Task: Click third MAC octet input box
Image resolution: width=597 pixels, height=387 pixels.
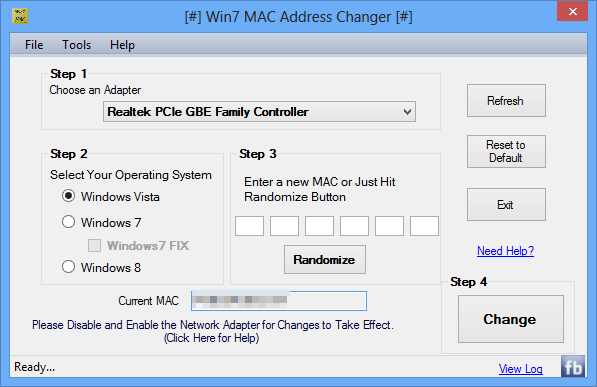Action: tap(319, 226)
